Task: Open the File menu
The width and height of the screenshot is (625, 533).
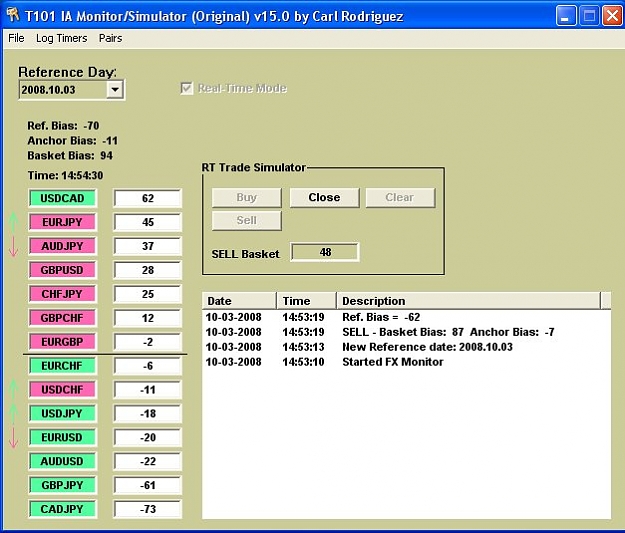Action: [16, 38]
